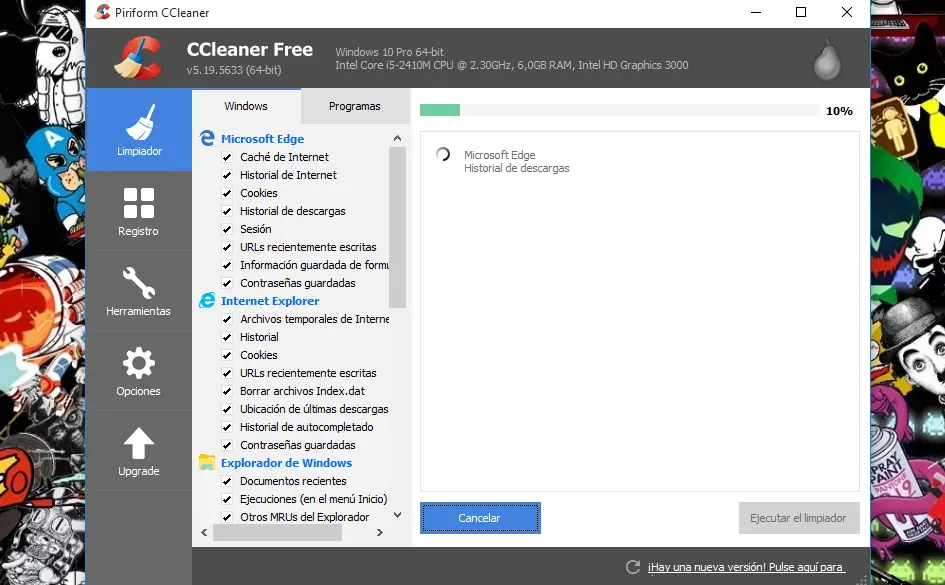
Task: Click the right arrow of the horizontal scrollbar
Action: pyautogui.click(x=380, y=532)
